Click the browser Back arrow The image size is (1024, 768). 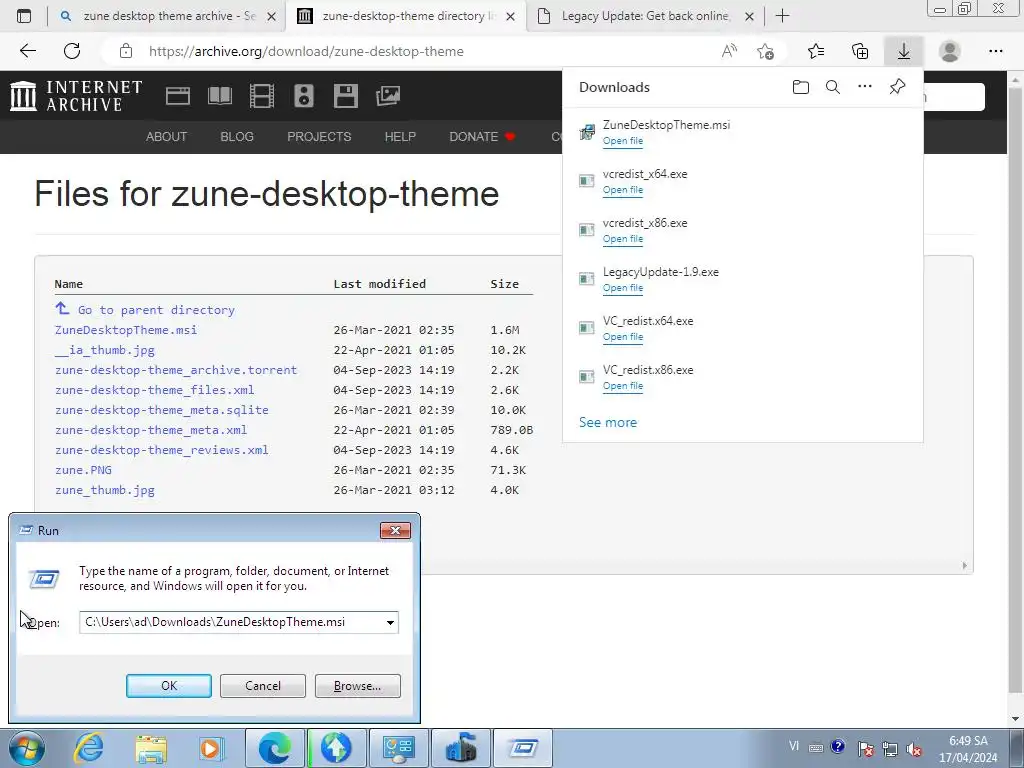27,51
